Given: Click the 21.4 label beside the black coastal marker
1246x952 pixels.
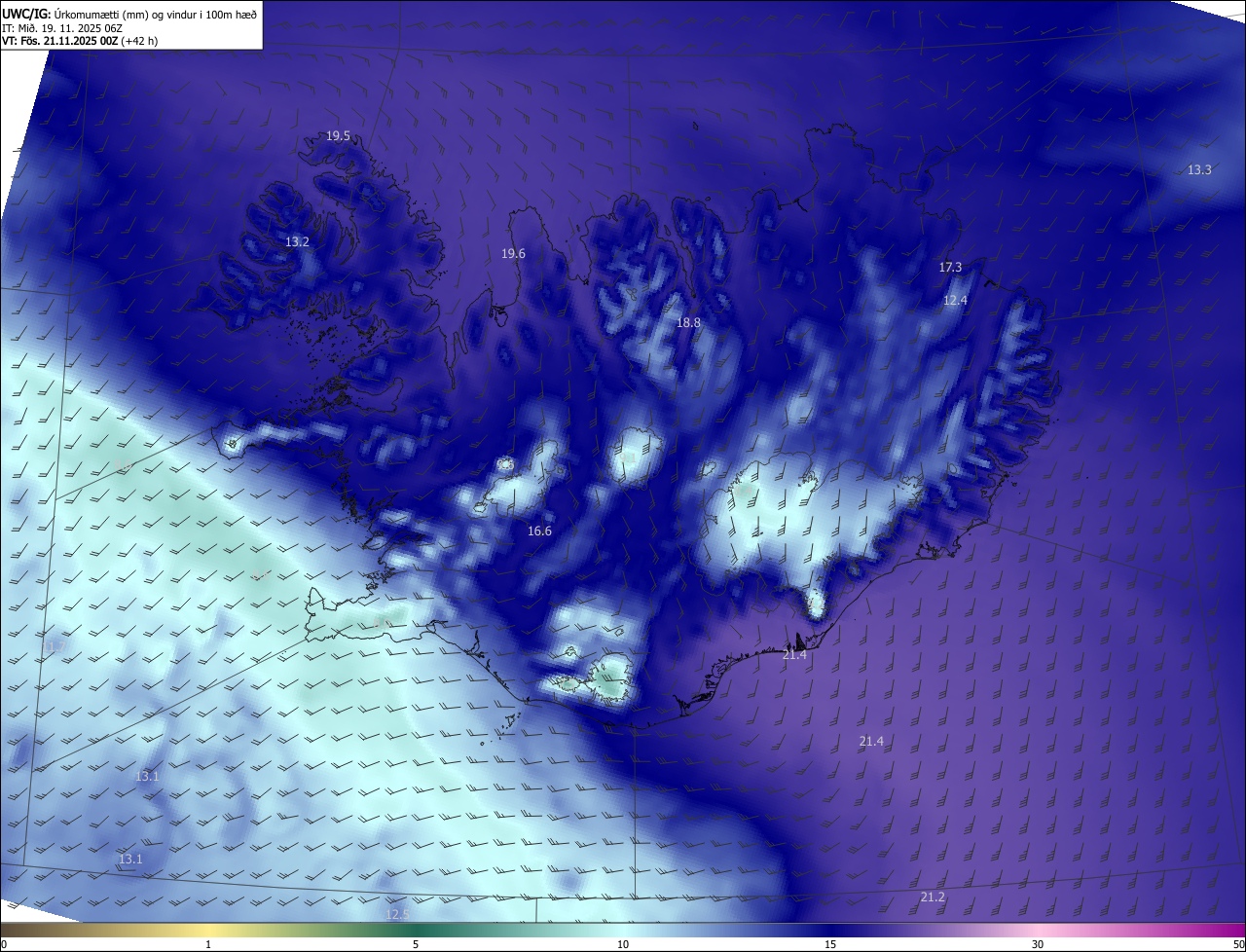Looking at the screenshot, I should pyautogui.click(x=794, y=655).
